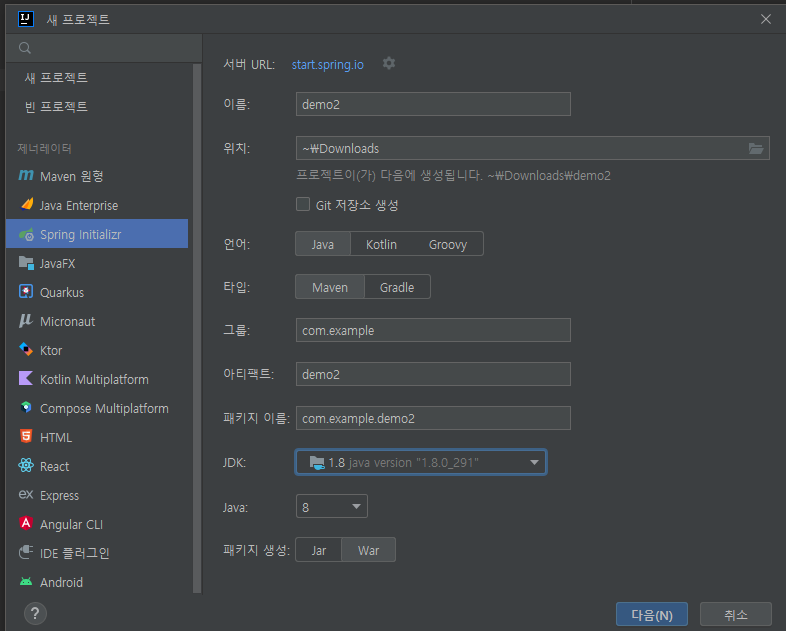
Task: Open the start.spring.io link
Action: [328, 64]
